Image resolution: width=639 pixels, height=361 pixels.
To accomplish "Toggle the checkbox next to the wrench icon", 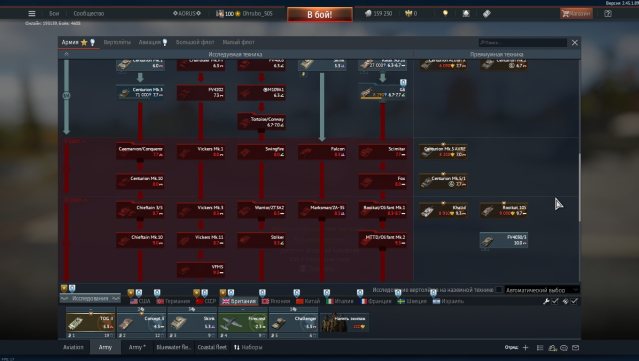I will tap(555, 301).
